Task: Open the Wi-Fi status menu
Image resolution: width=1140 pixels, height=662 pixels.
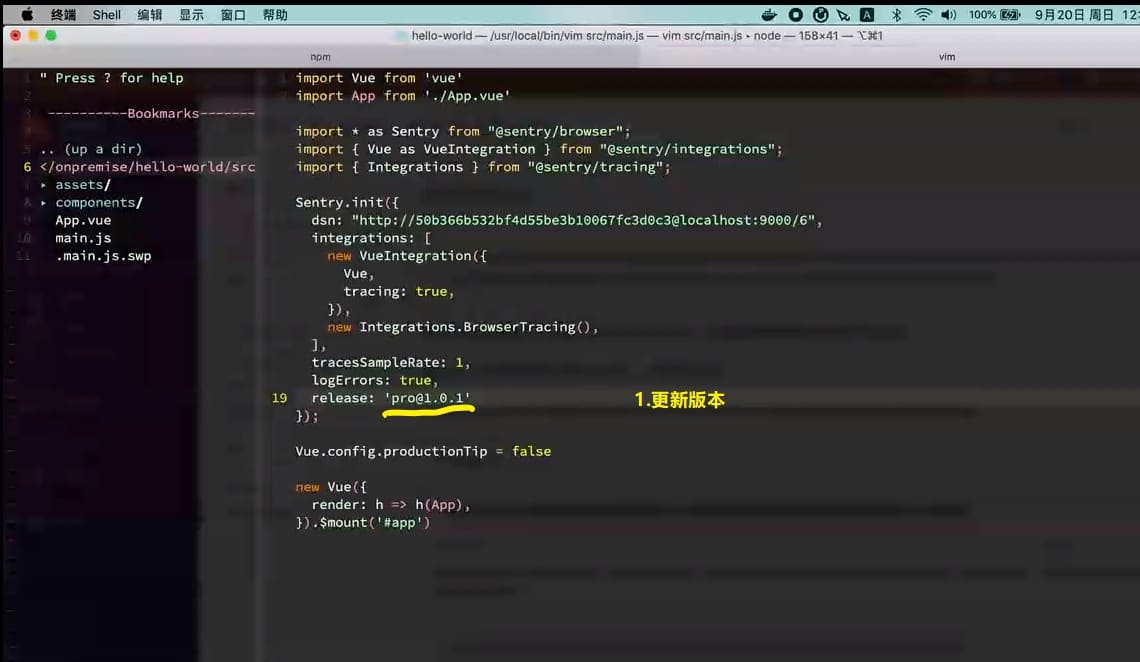Action: (x=922, y=15)
